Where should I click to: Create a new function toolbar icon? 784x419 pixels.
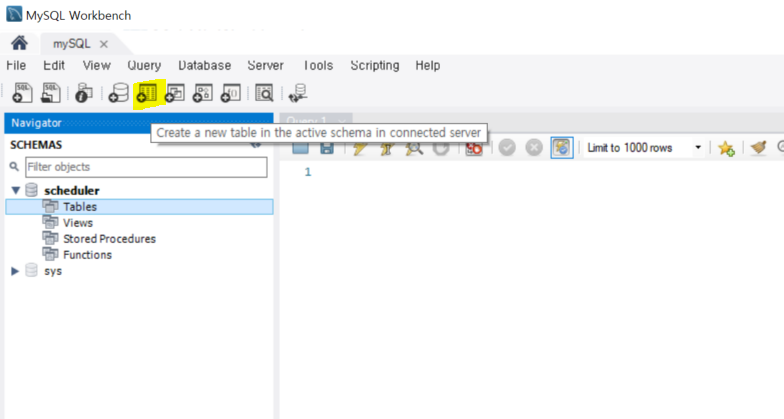(230, 93)
